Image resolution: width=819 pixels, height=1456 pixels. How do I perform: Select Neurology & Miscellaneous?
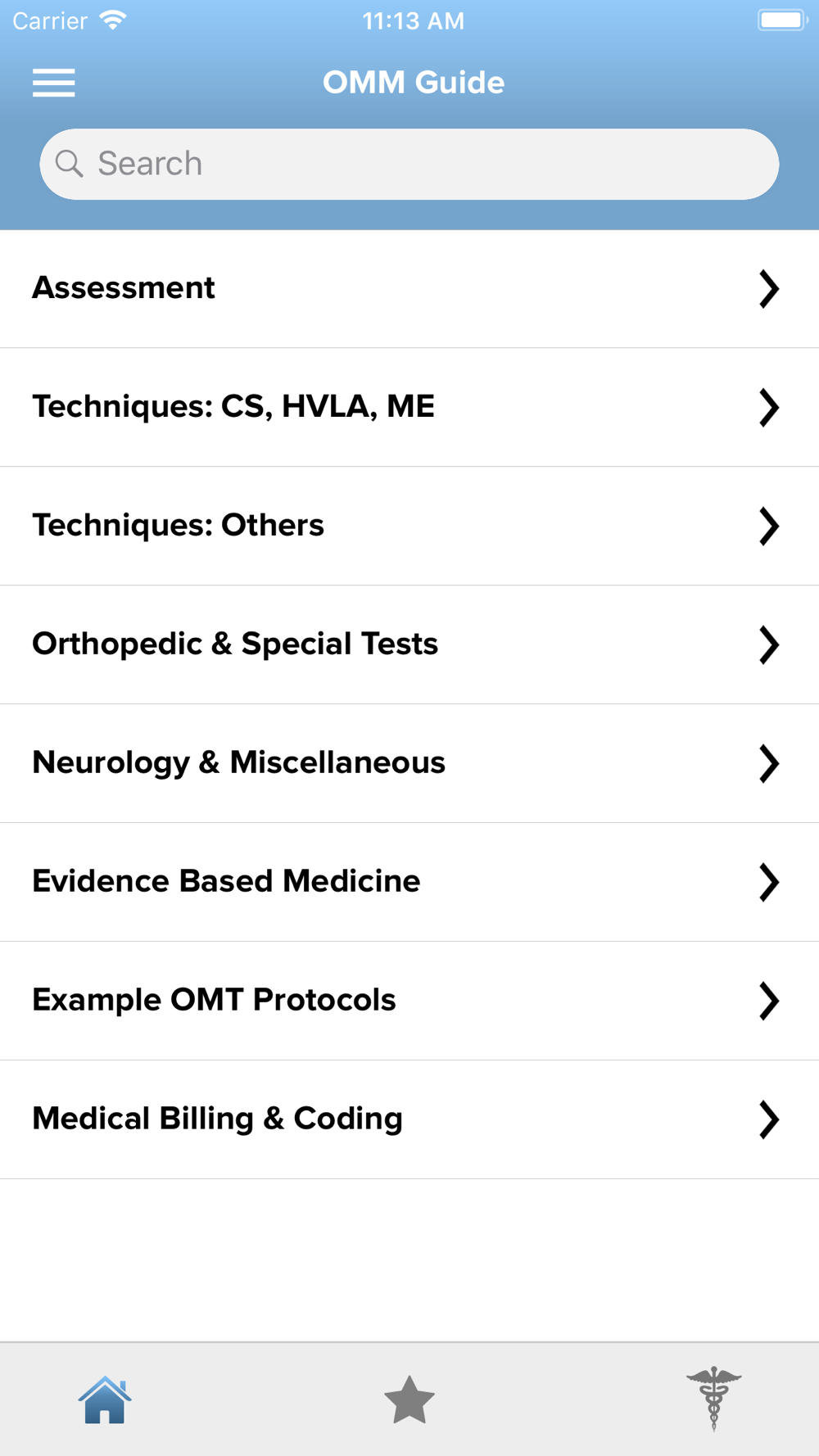pos(239,763)
